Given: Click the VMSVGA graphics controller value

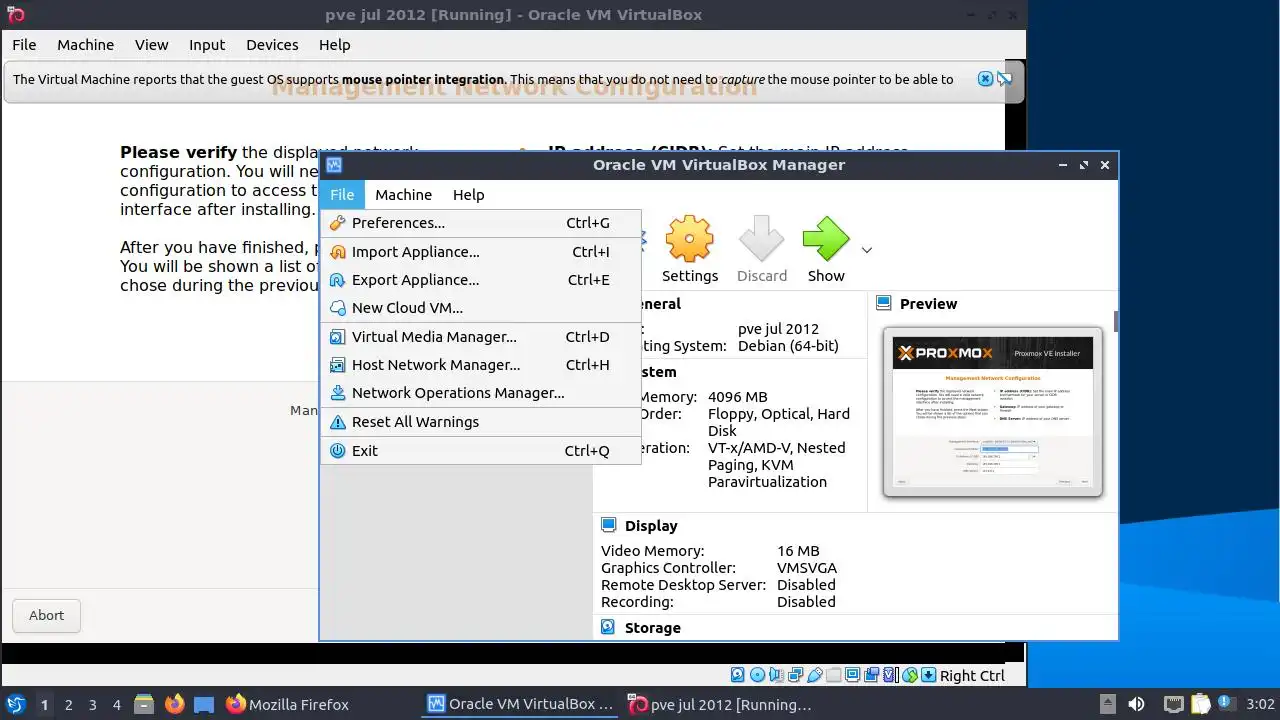Looking at the screenshot, I should tap(807, 568).
